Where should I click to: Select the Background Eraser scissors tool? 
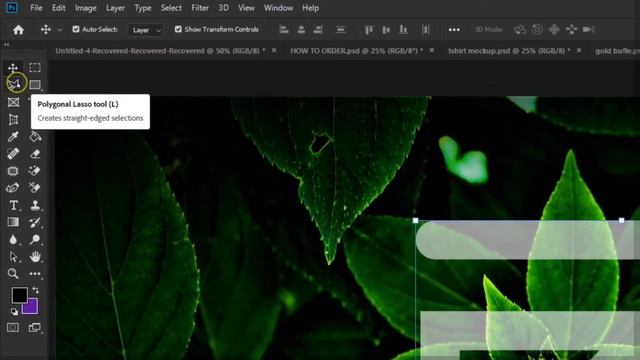point(35,188)
